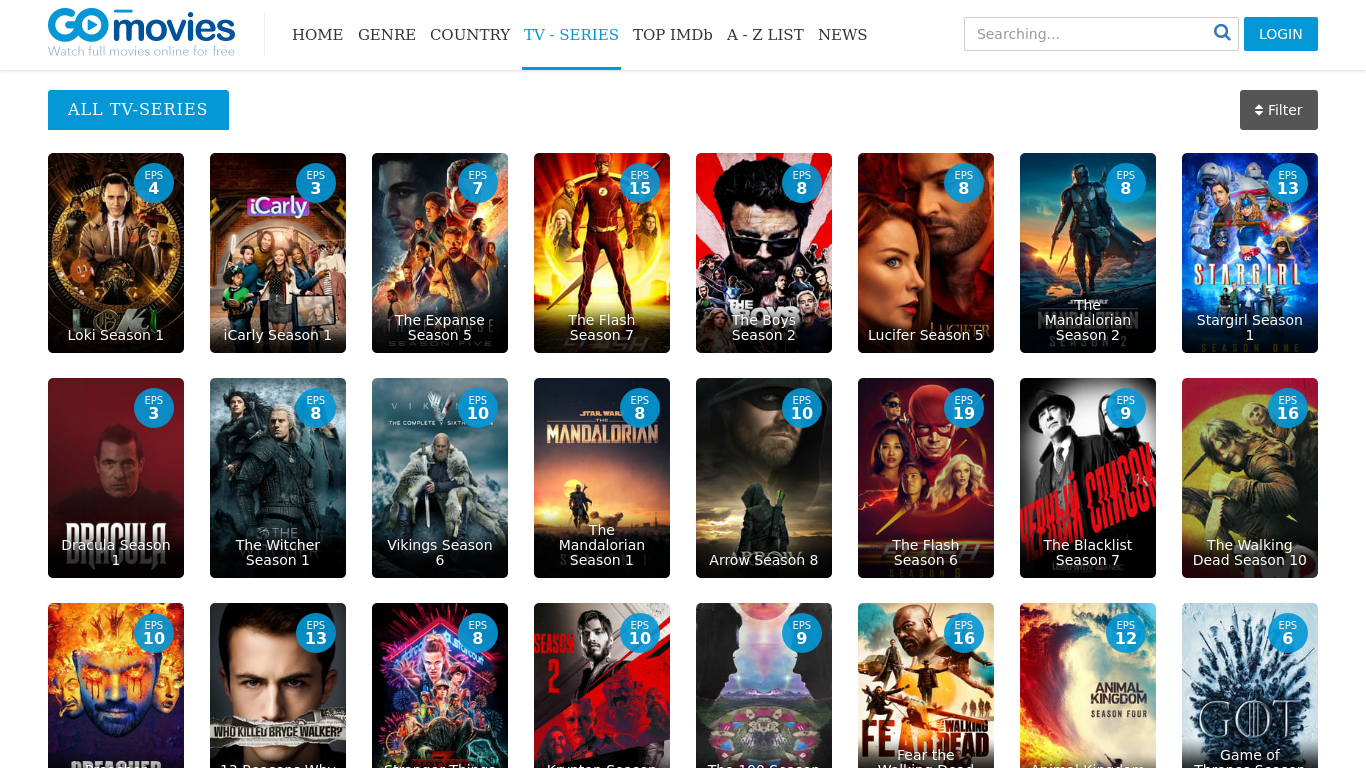Expand the COUNTRY menu
The width and height of the screenshot is (1366, 768).
click(x=470, y=35)
